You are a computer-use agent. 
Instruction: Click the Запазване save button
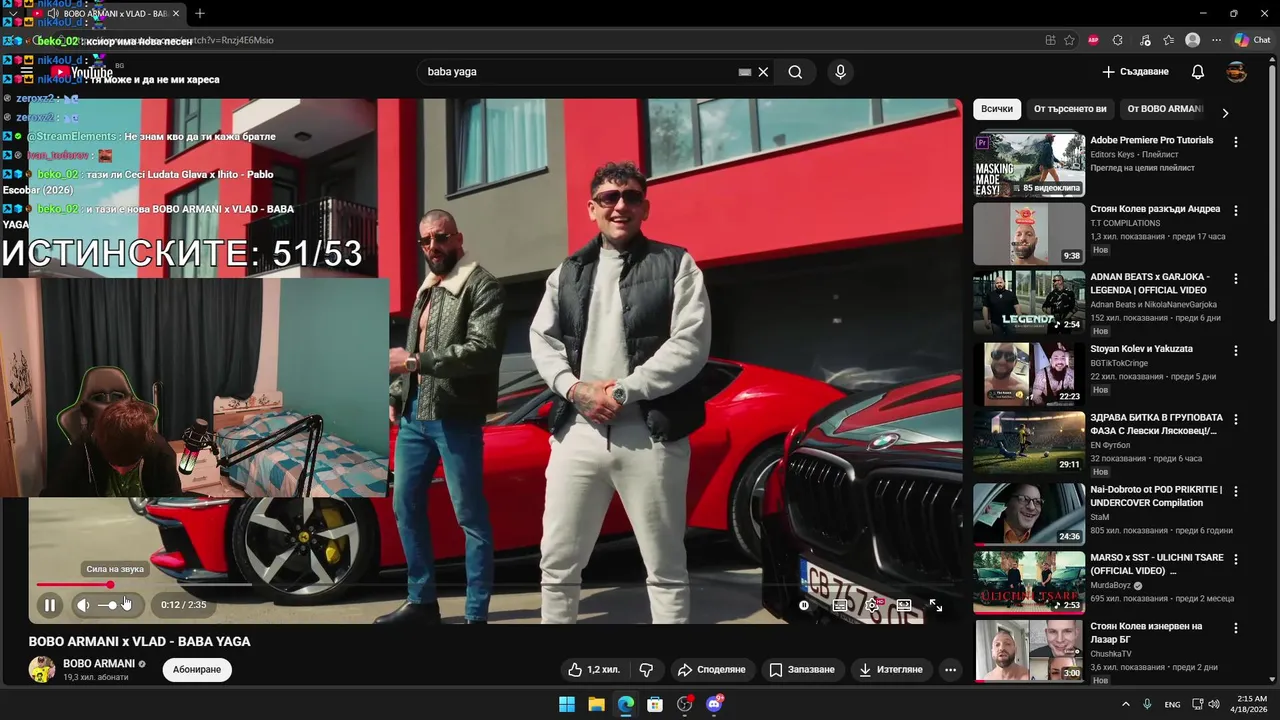pyautogui.click(x=802, y=669)
